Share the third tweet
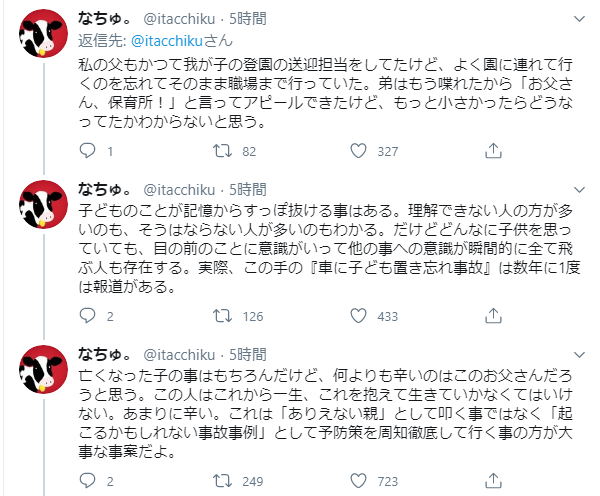This screenshot has height=496, width=600. 493,481
